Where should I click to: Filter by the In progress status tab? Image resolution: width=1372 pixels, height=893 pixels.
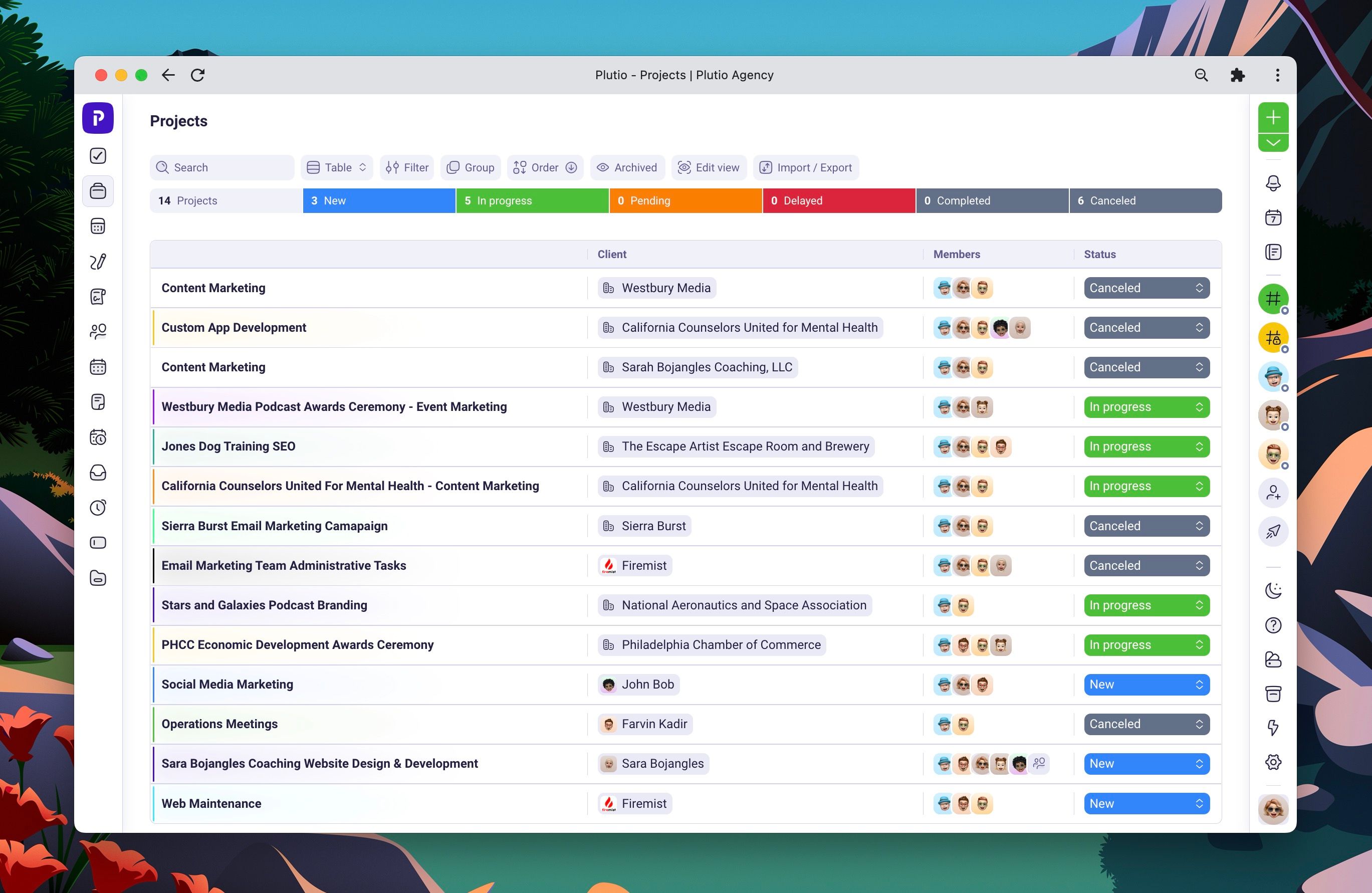tap(532, 200)
